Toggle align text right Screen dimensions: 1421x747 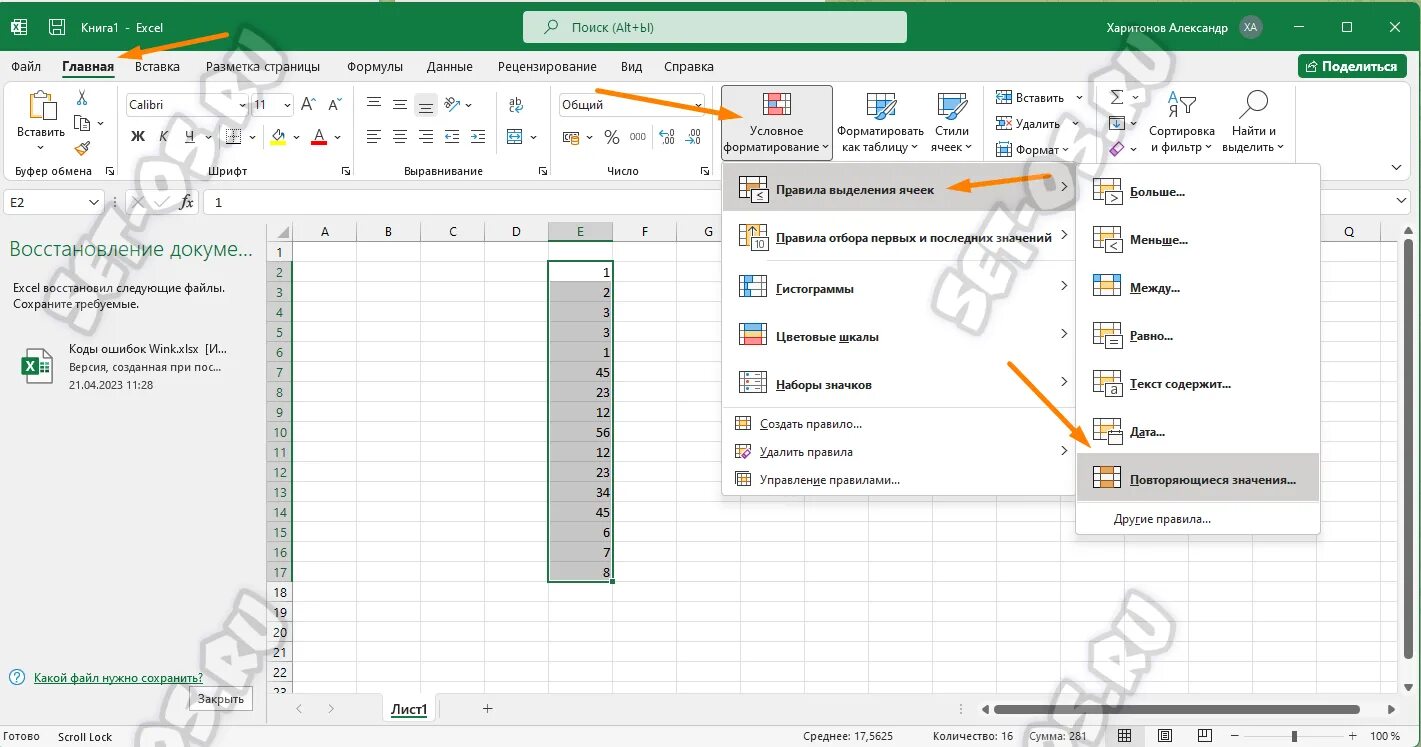pyautogui.click(x=426, y=137)
